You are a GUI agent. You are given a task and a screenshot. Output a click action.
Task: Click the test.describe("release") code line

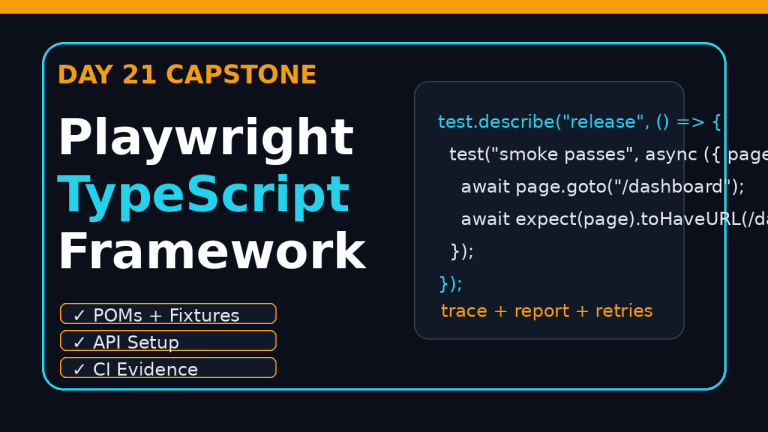(579, 122)
